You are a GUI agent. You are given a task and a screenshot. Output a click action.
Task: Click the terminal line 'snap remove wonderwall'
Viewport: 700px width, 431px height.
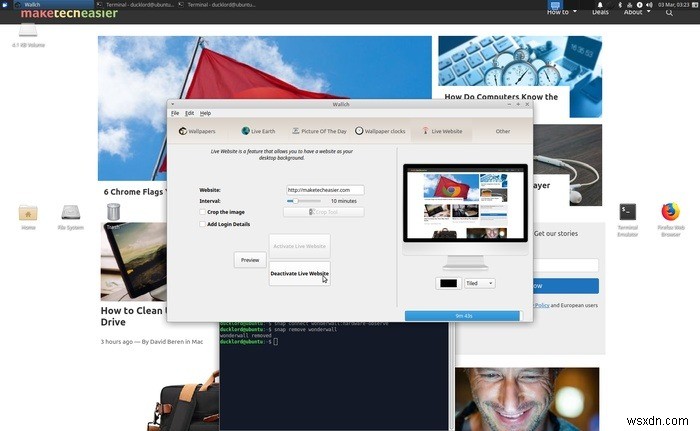305,330
